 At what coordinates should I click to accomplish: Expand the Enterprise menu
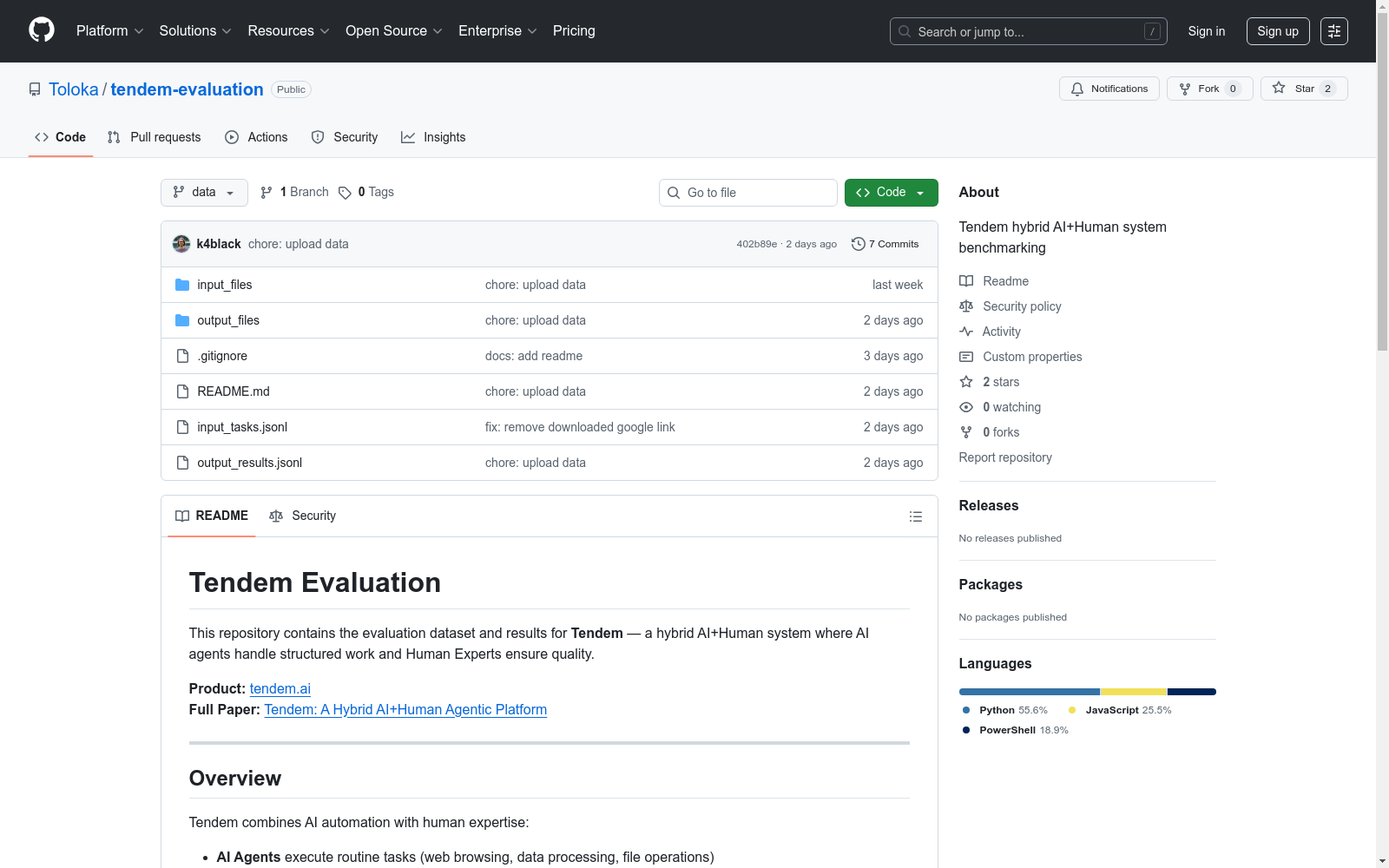click(497, 30)
